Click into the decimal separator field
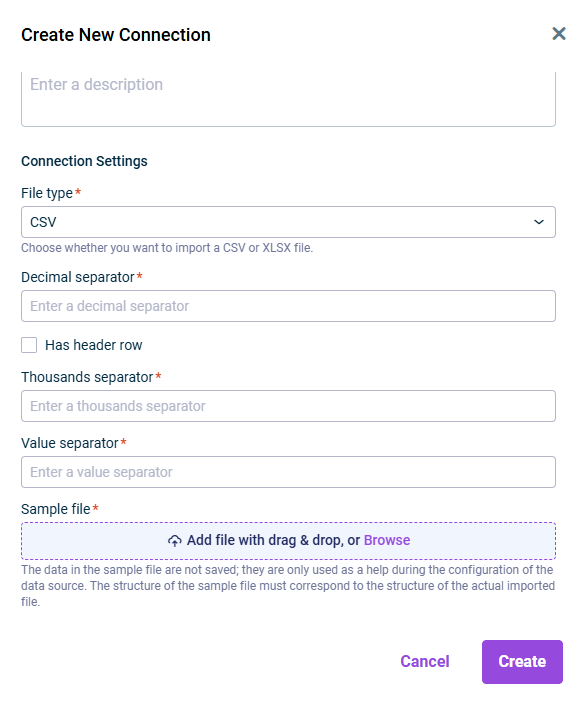581x711 pixels. [x=288, y=306]
